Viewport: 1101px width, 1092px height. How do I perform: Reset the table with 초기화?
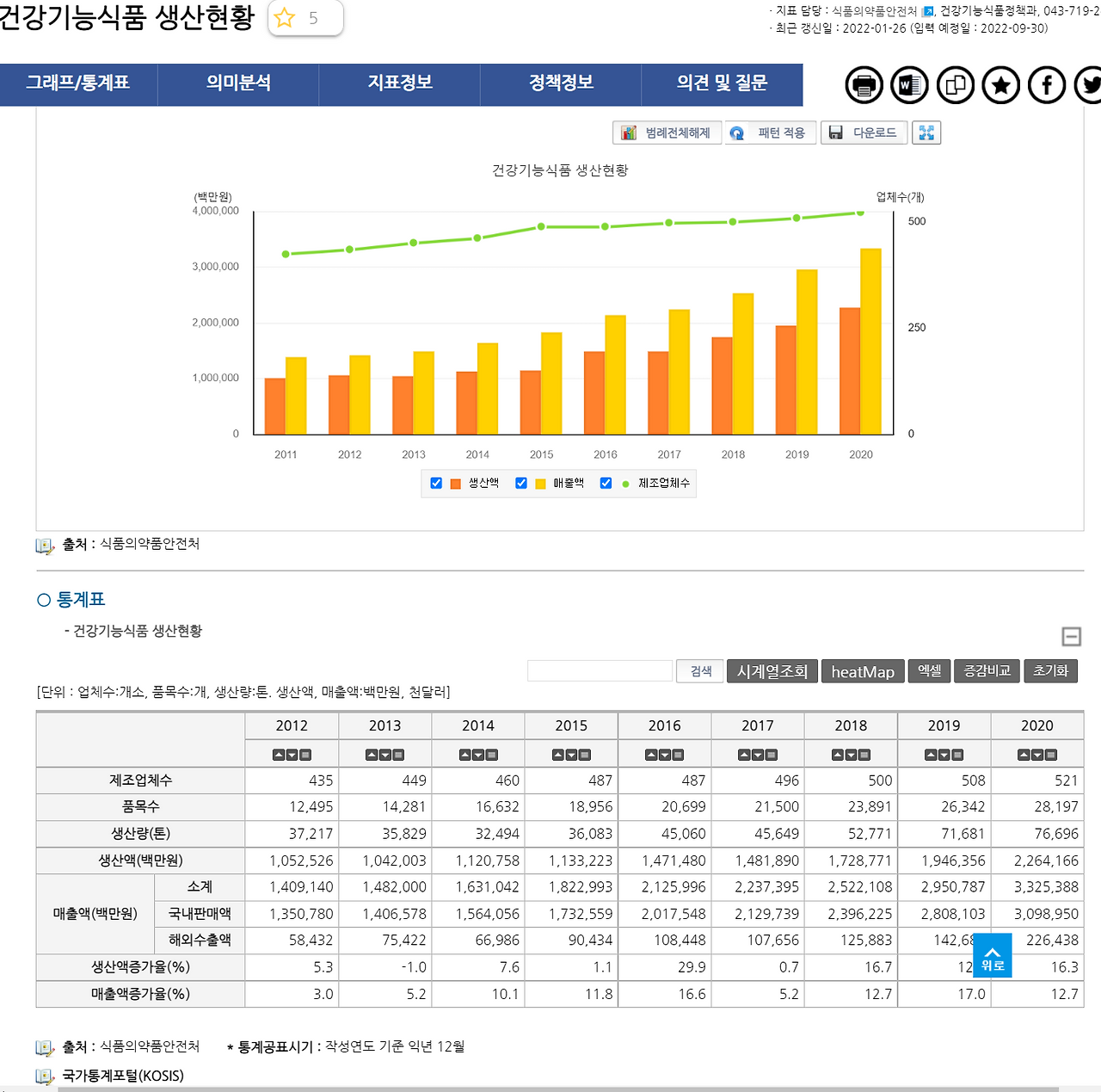click(x=1050, y=671)
